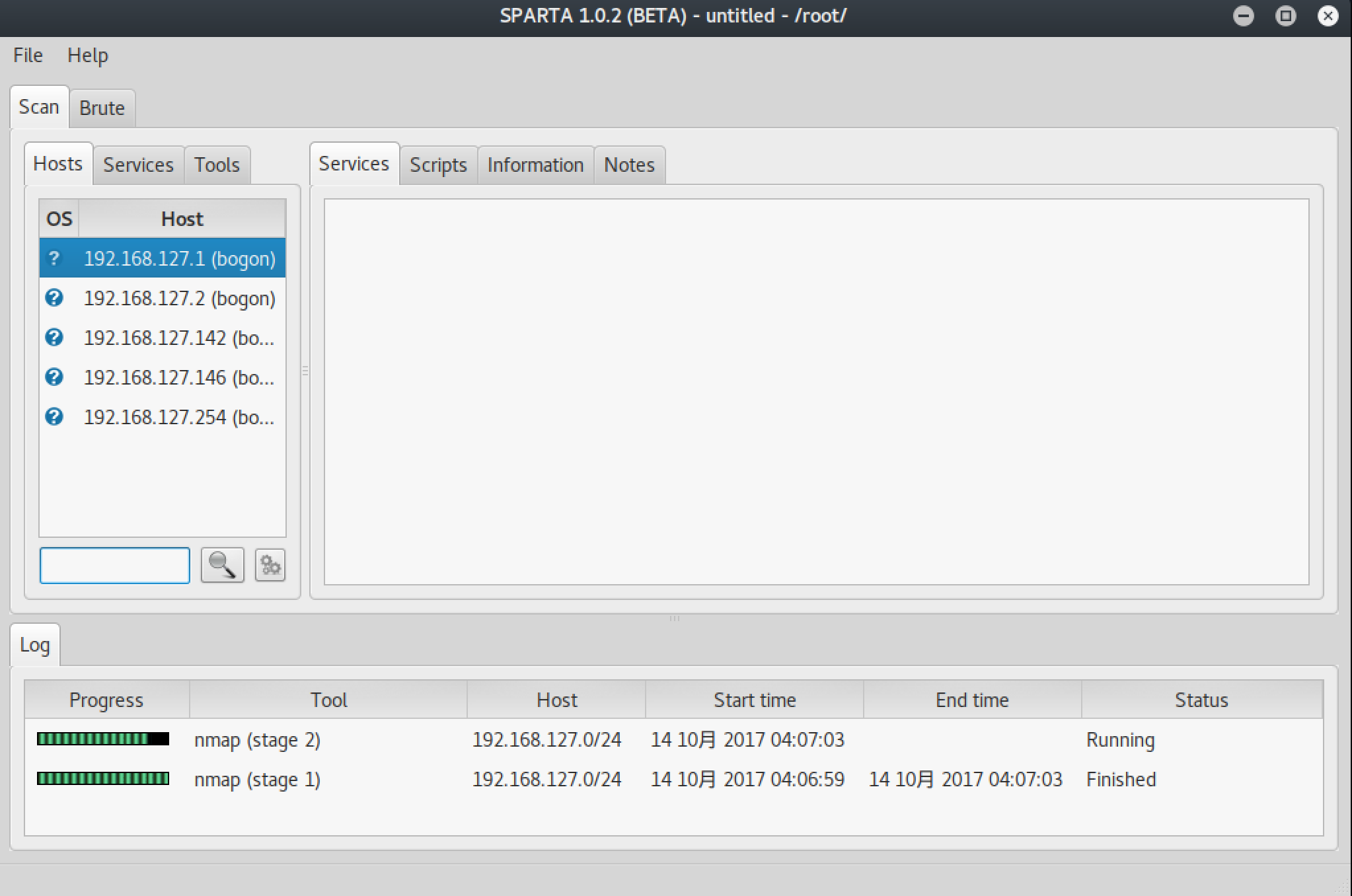
Task: Minimize the SPARTA window
Action: click(x=1243, y=16)
